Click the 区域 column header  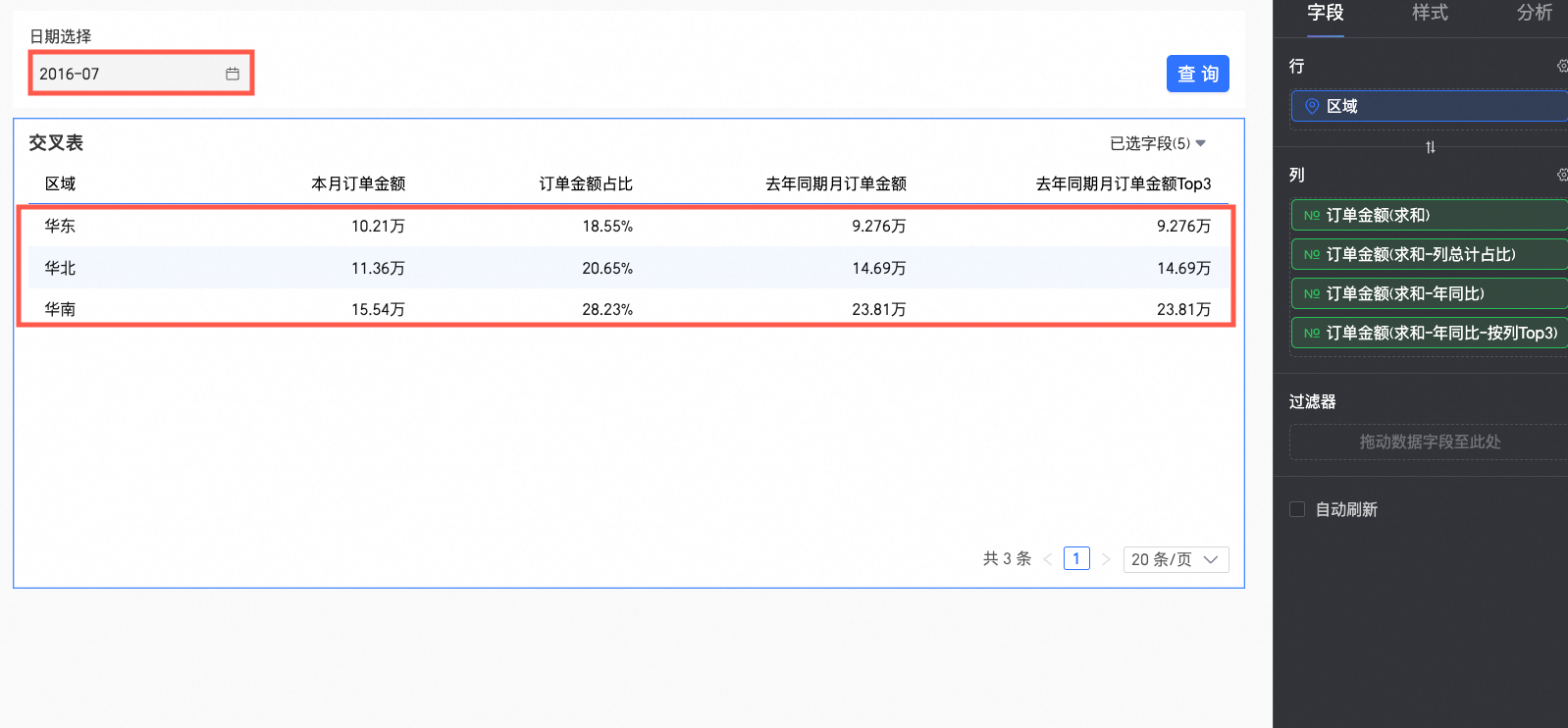coord(60,183)
